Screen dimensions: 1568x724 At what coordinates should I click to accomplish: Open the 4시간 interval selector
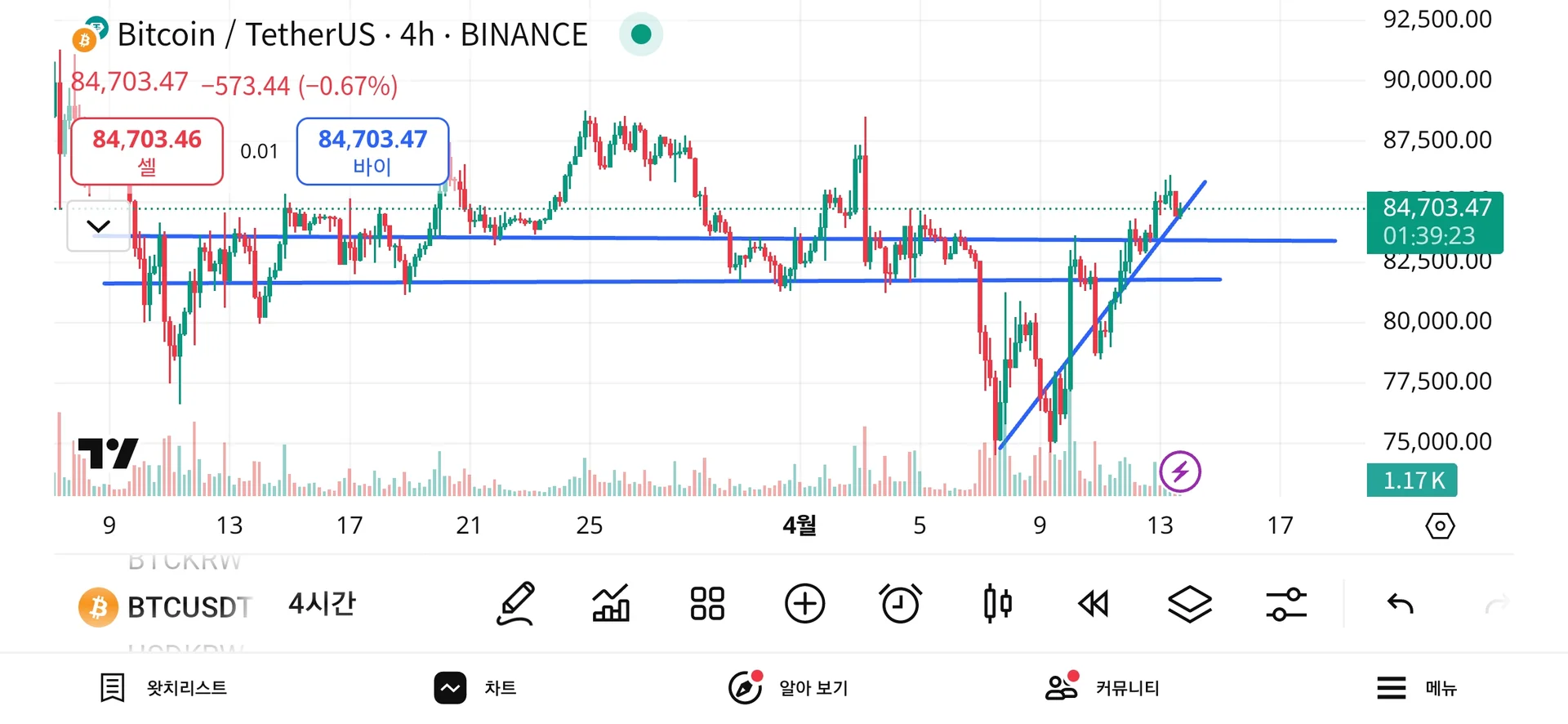coord(322,605)
